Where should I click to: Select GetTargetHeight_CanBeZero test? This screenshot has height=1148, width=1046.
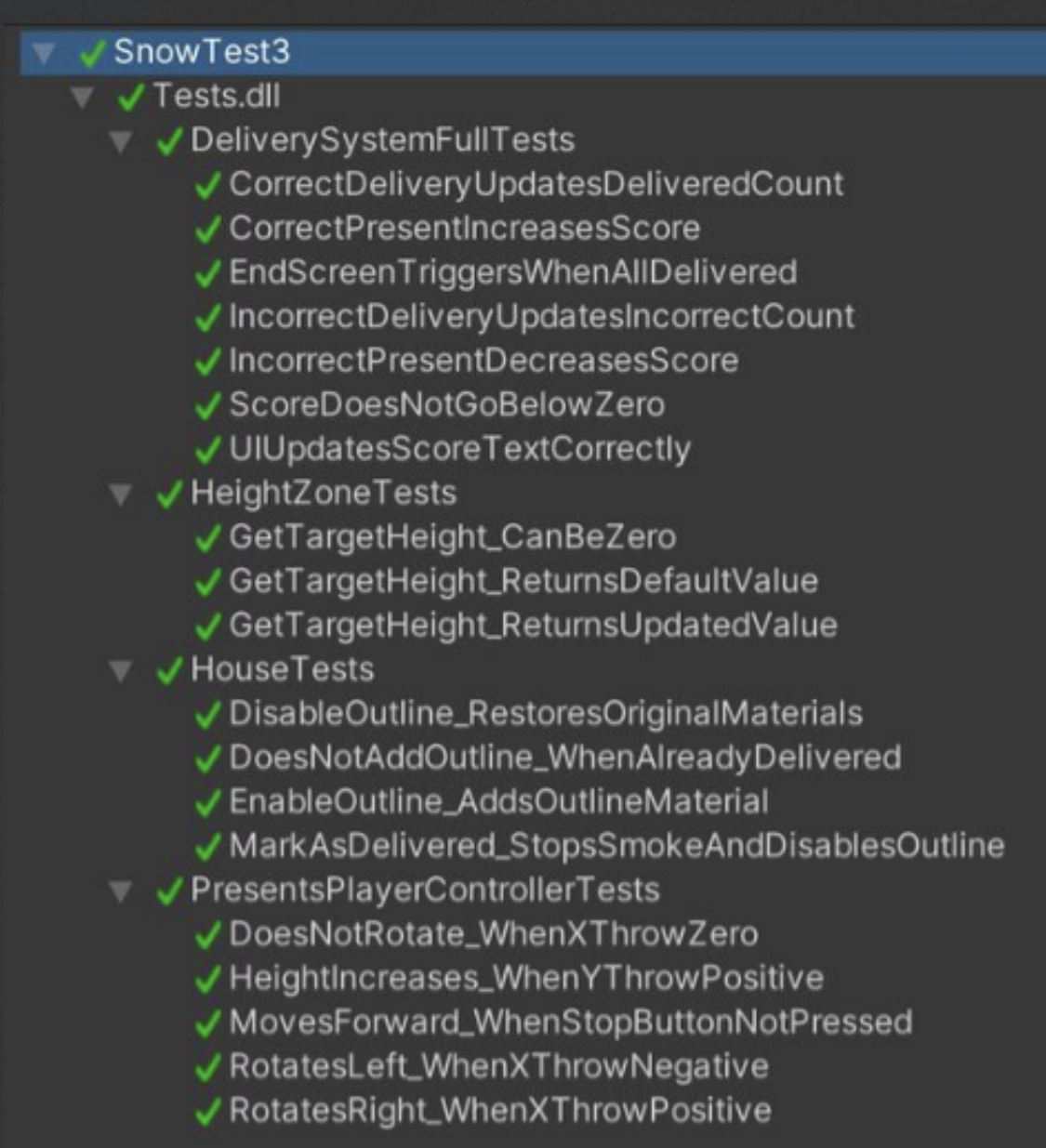452,537
